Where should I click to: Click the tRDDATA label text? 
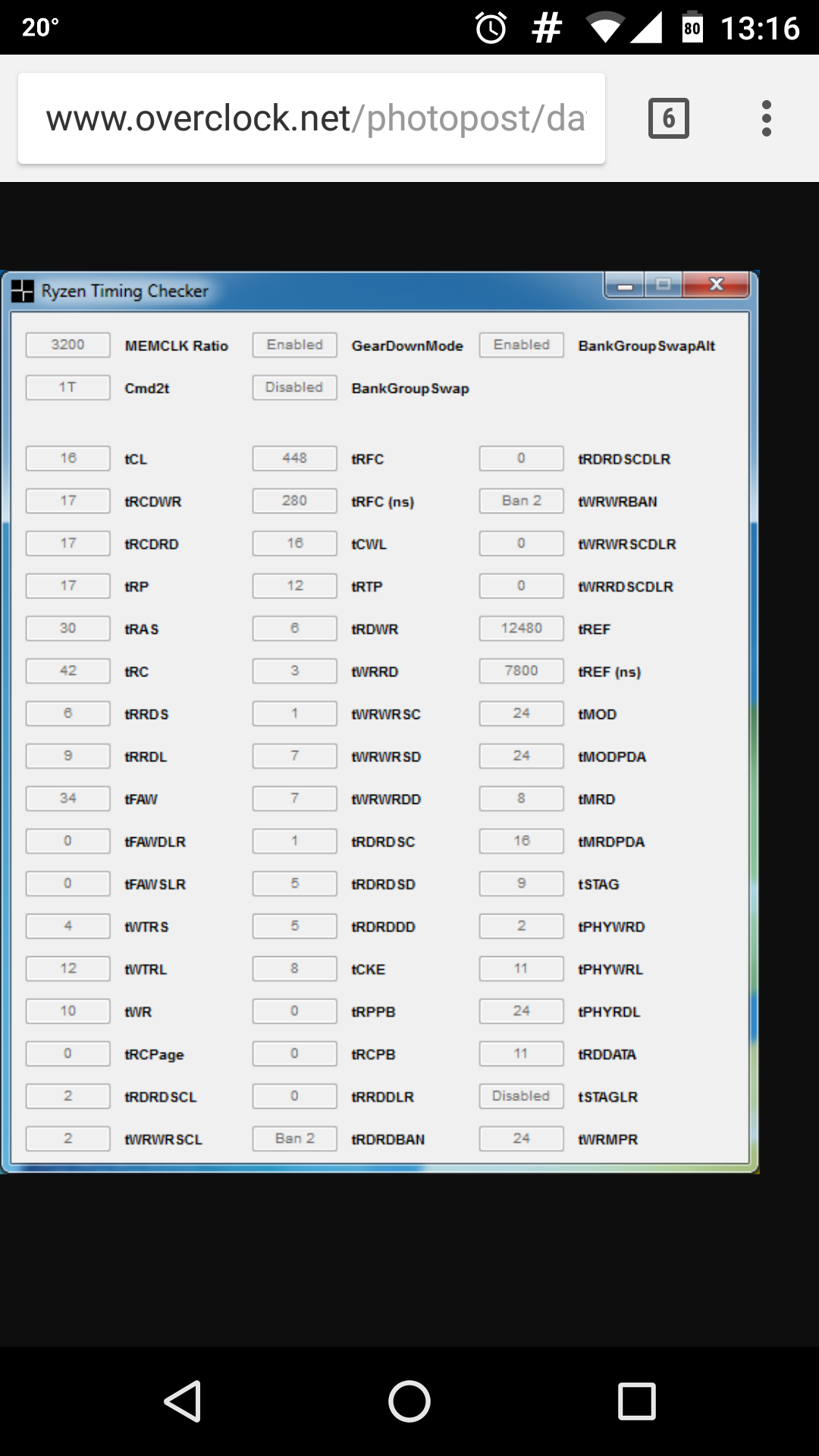coord(607,1055)
